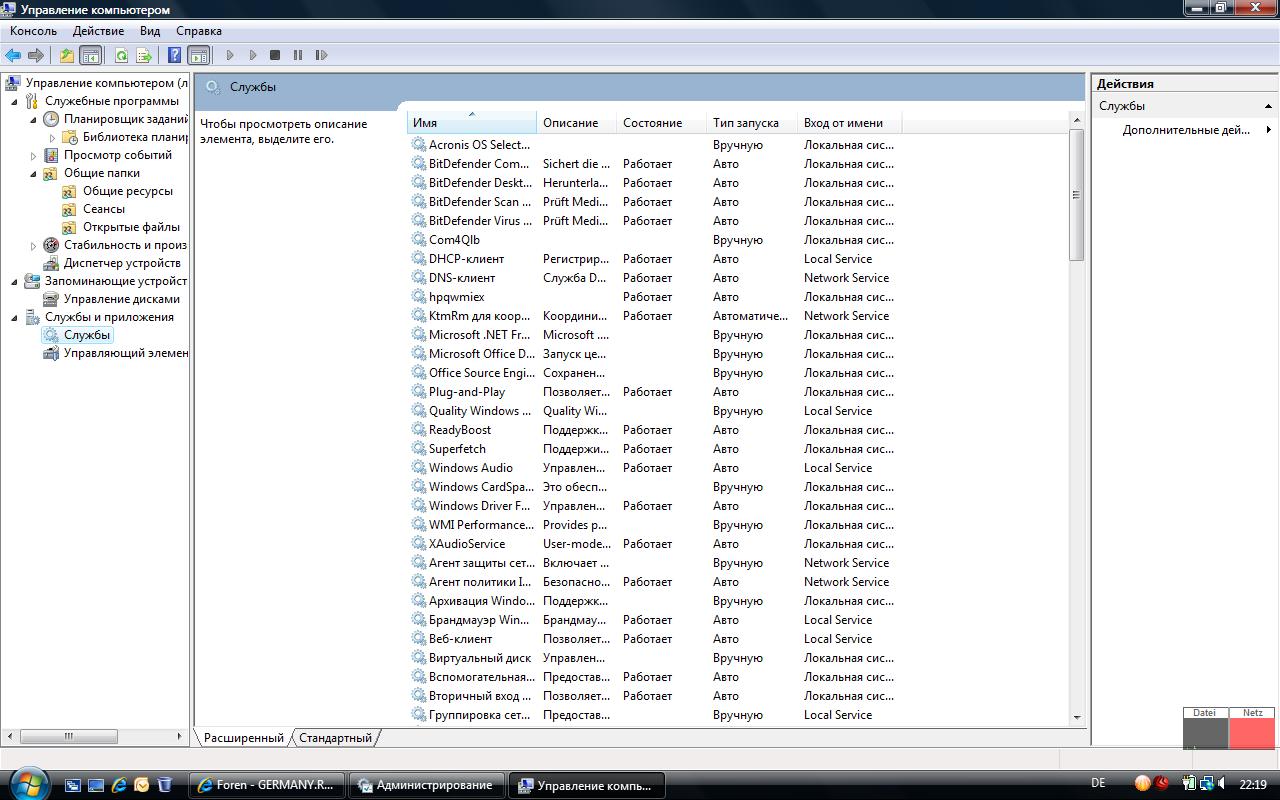Sort by the Имя column header
The width and height of the screenshot is (1280, 800).
[x=472, y=123]
